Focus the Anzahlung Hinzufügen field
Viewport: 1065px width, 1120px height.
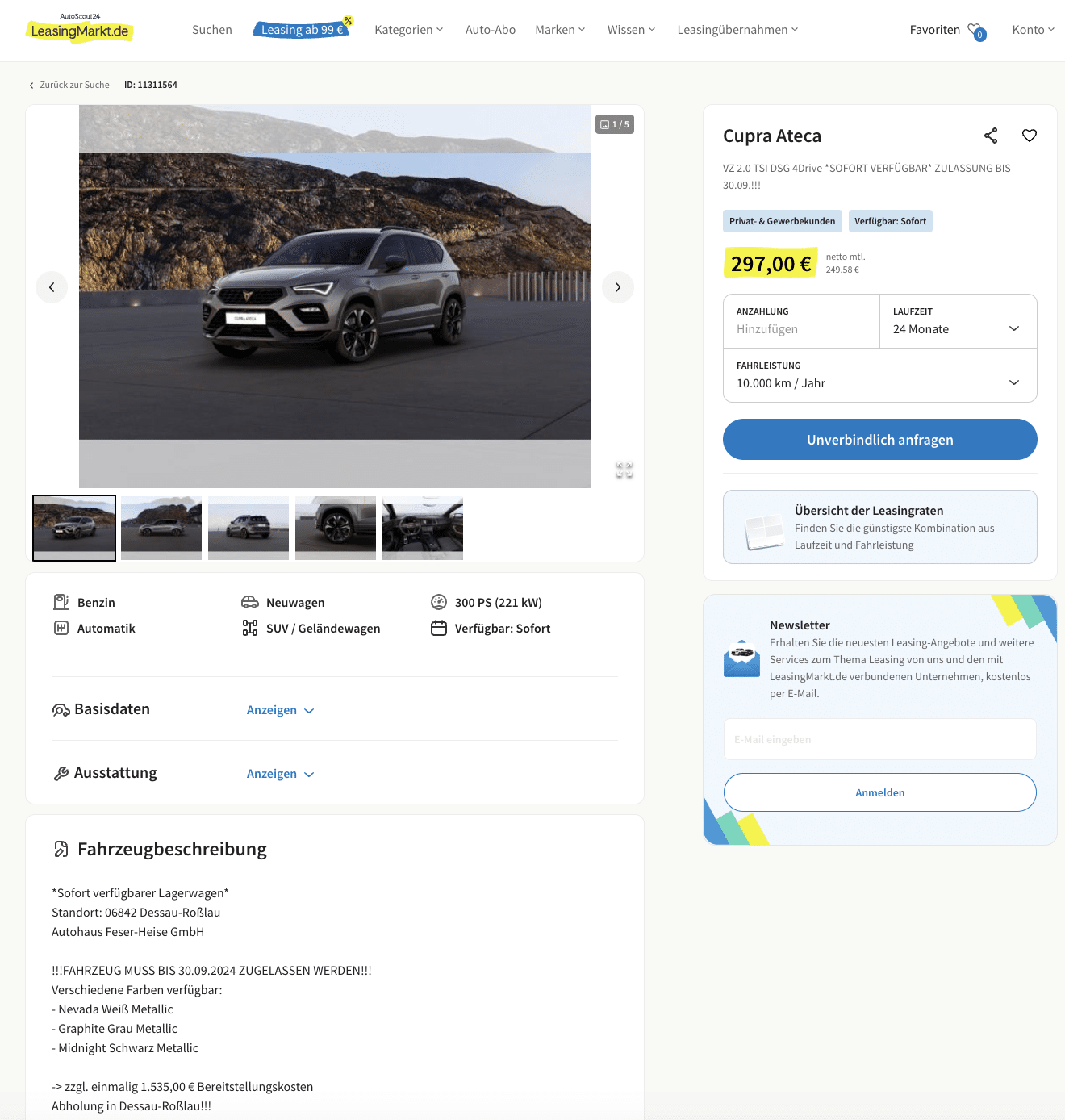tap(801, 321)
